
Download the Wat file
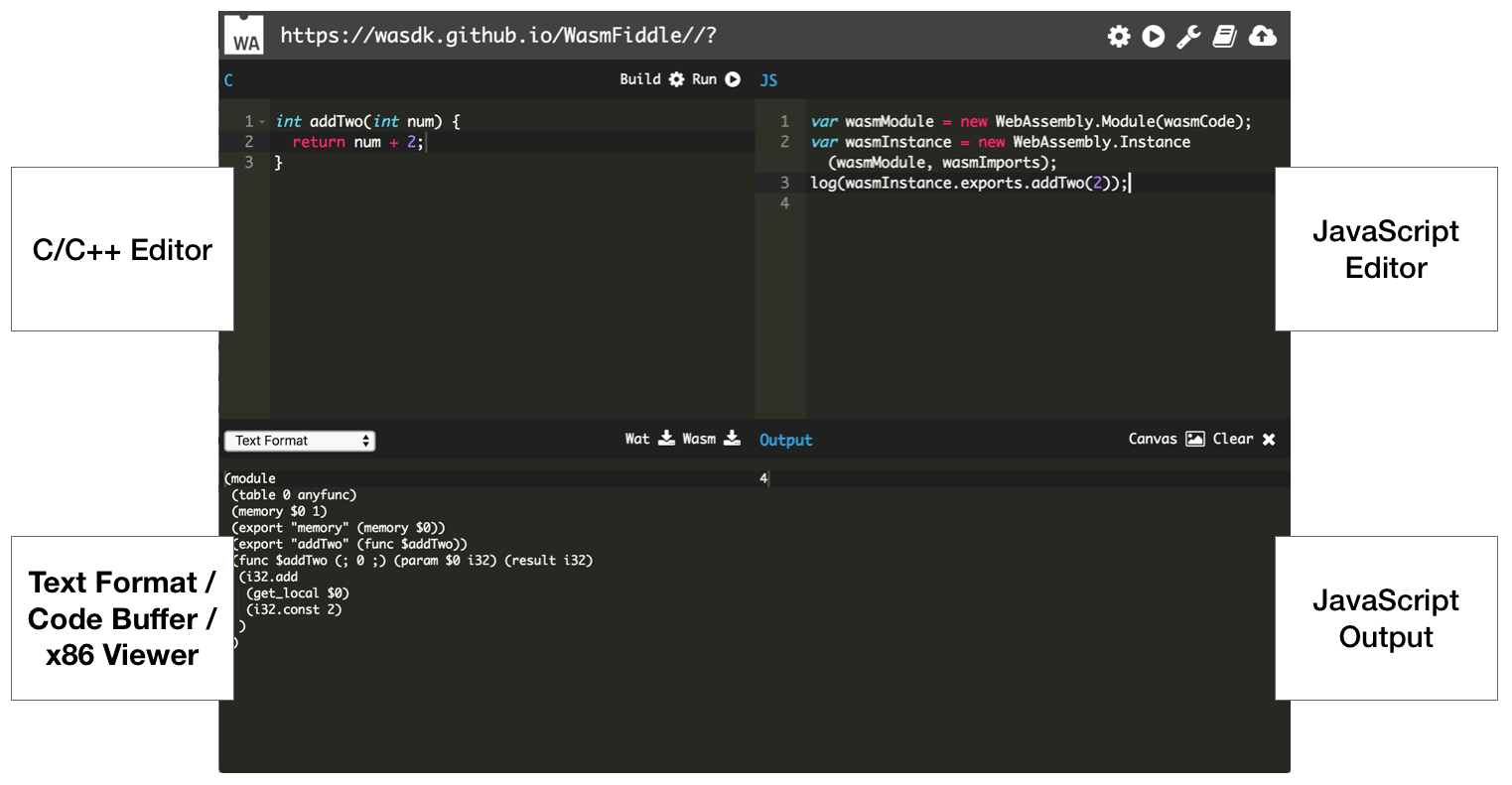coord(666,439)
